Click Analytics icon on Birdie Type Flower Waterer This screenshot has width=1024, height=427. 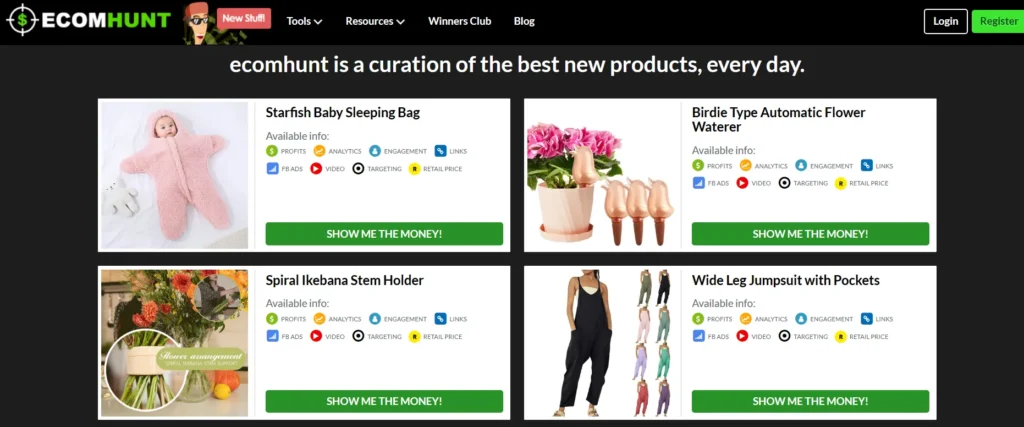pyautogui.click(x=746, y=166)
